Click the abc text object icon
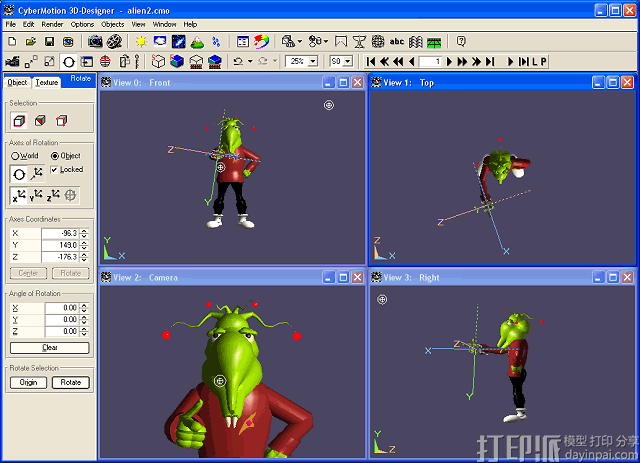Image resolution: width=640 pixels, height=463 pixels. click(x=397, y=42)
